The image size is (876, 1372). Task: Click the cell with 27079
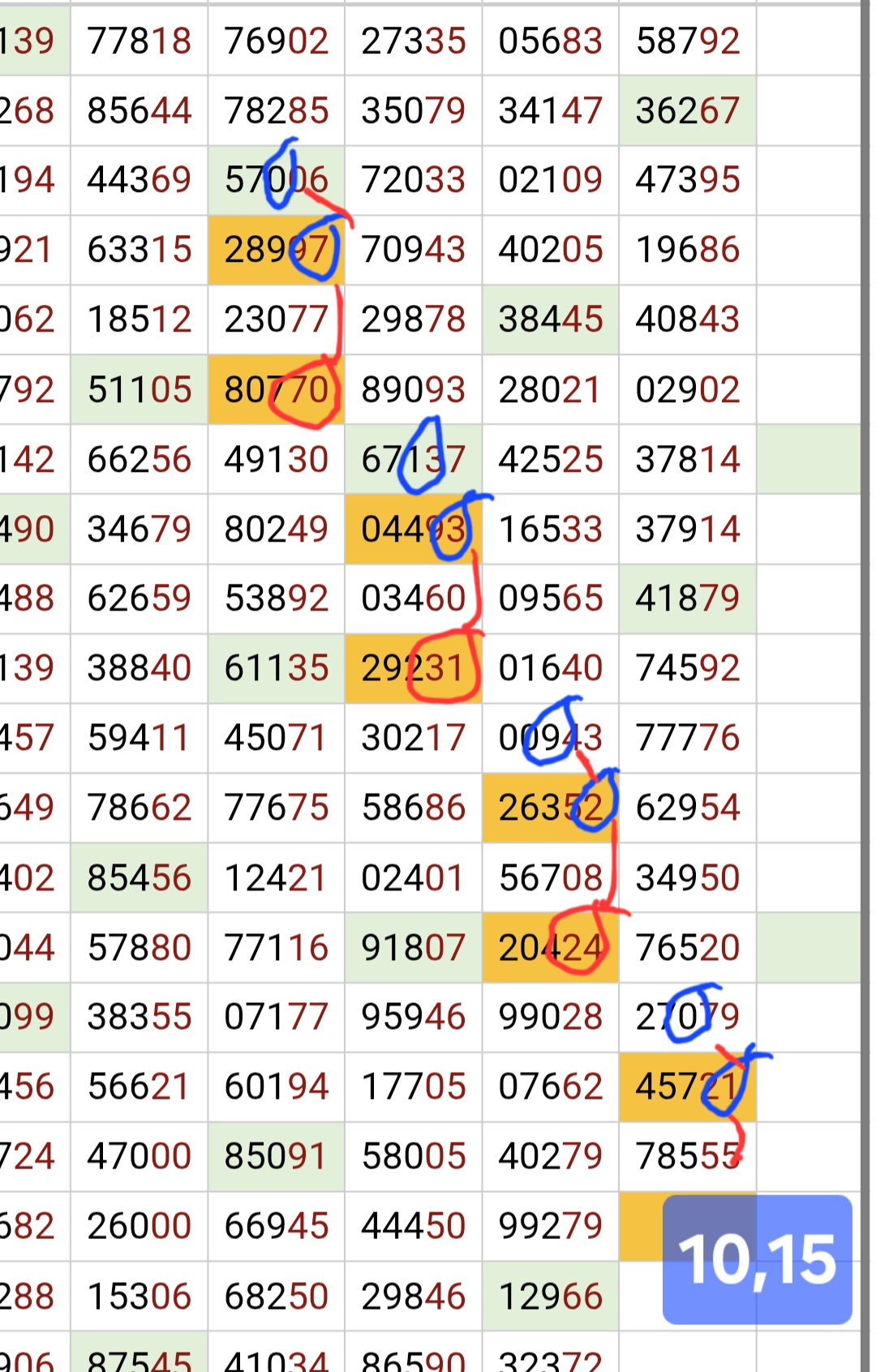point(687,1017)
